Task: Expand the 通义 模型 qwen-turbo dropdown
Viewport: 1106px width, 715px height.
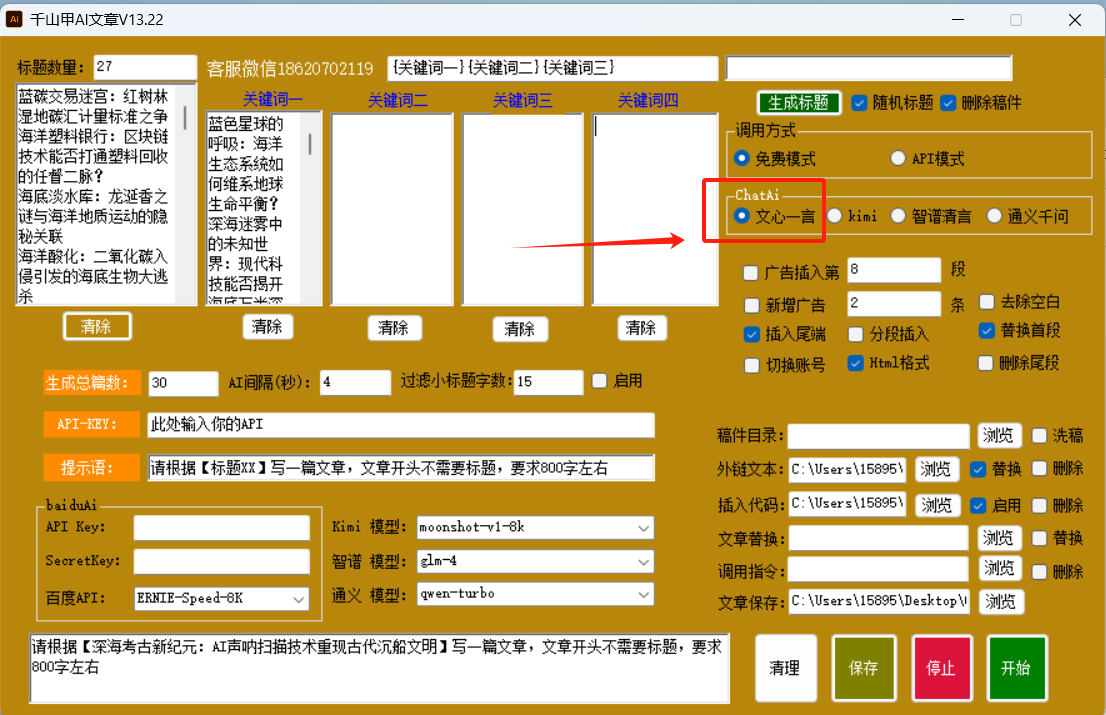Action: click(x=642, y=594)
